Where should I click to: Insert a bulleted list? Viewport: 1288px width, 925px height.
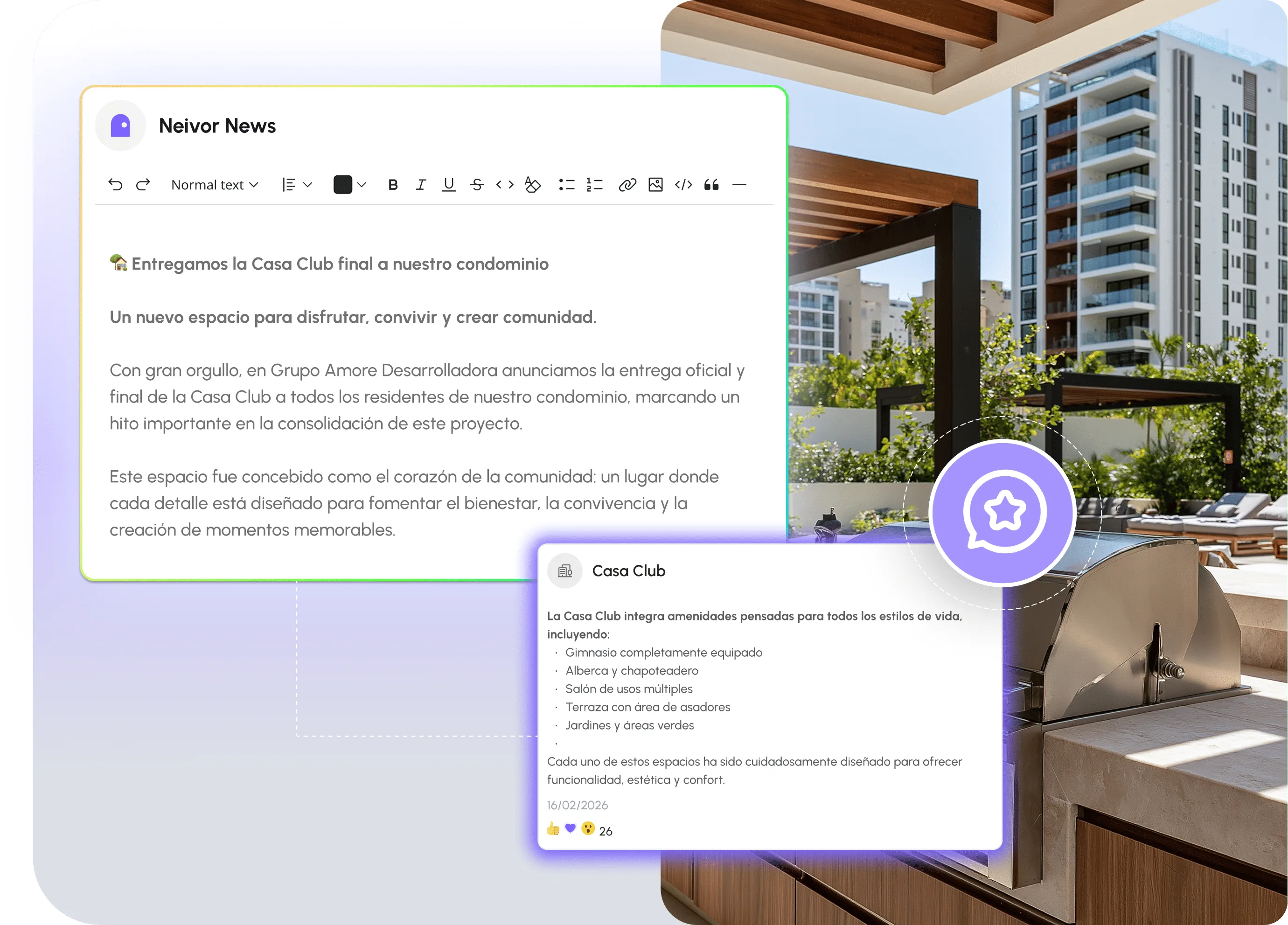[567, 185]
